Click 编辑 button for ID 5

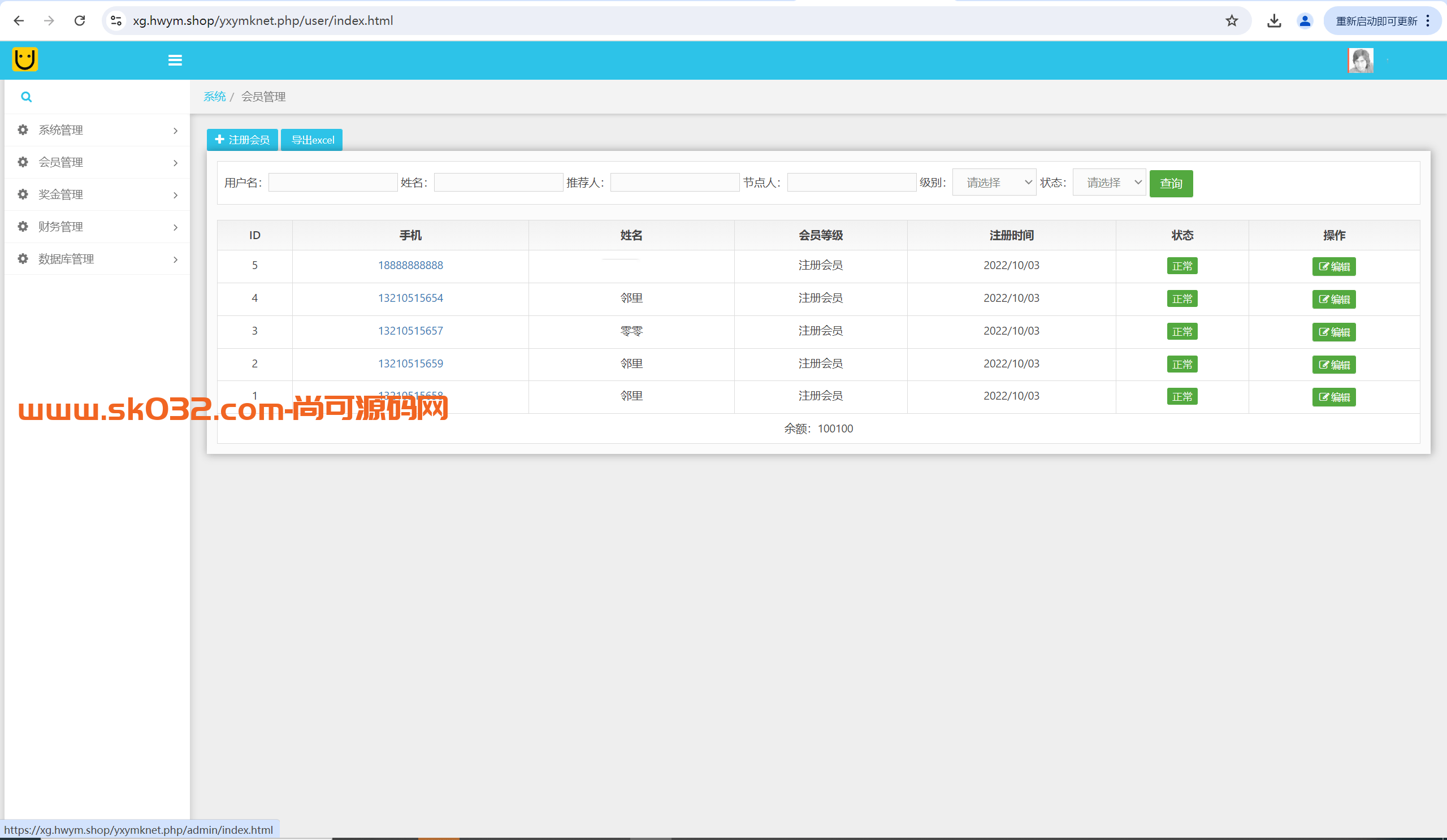pyautogui.click(x=1334, y=266)
